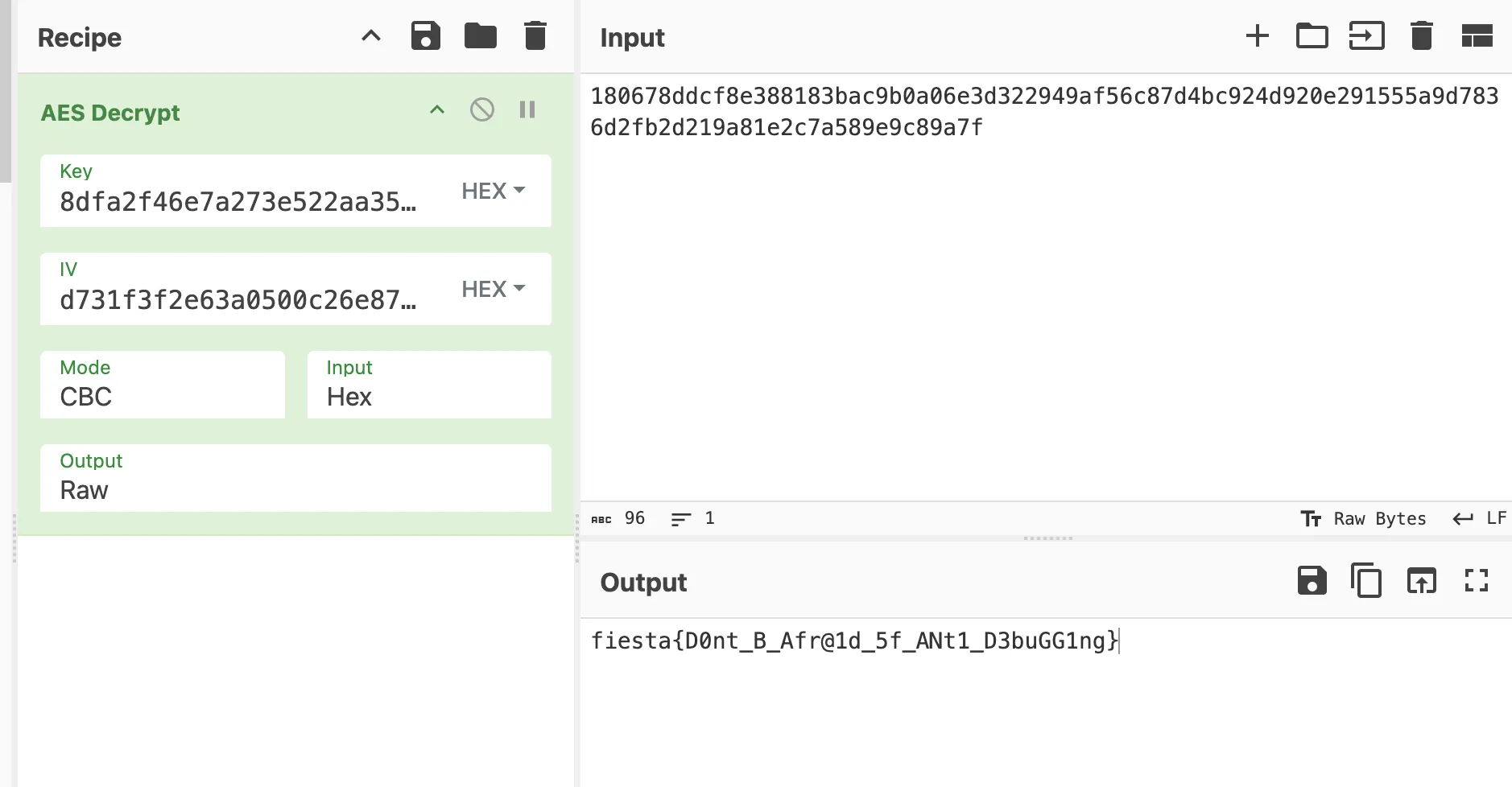1512x787 pixels.
Task: Open IV format HEX dropdown
Action: pos(493,289)
